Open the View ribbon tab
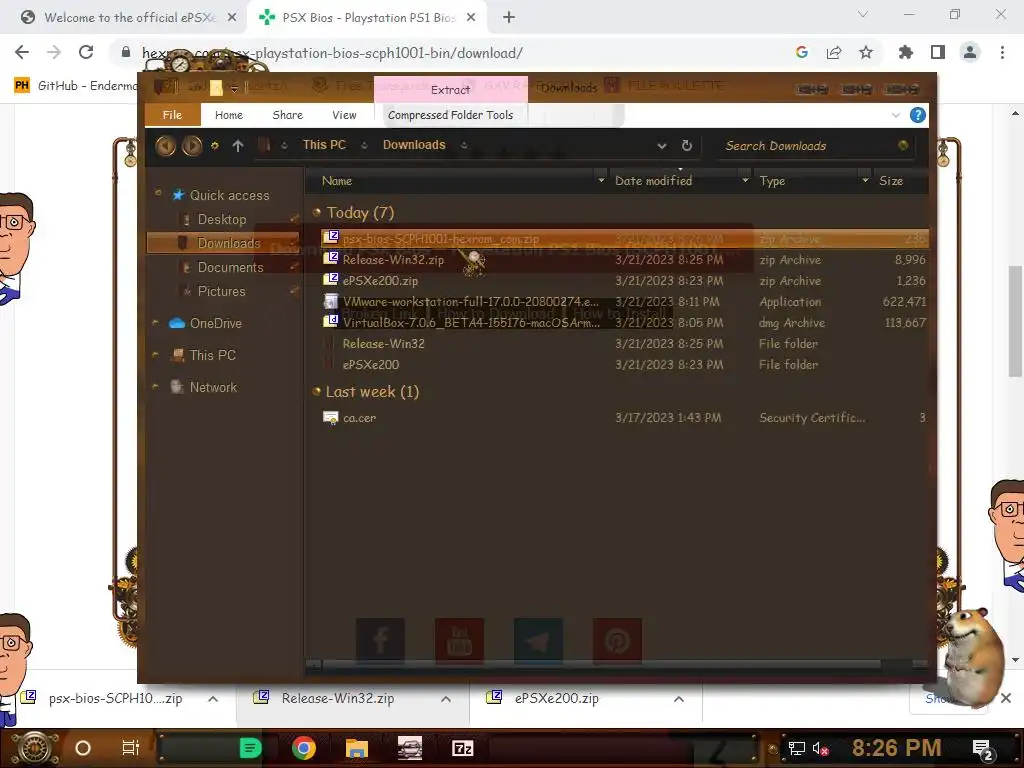Viewport: 1024px width, 768px height. (x=344, y=115)
